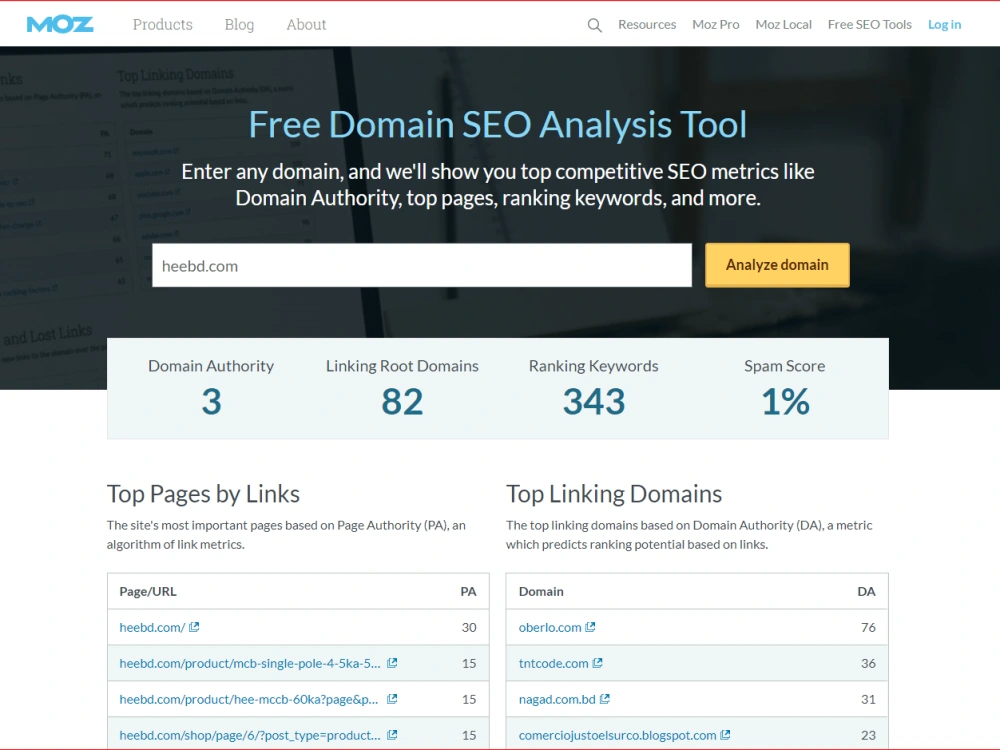Go to Moz Local

tap(783, 24)
